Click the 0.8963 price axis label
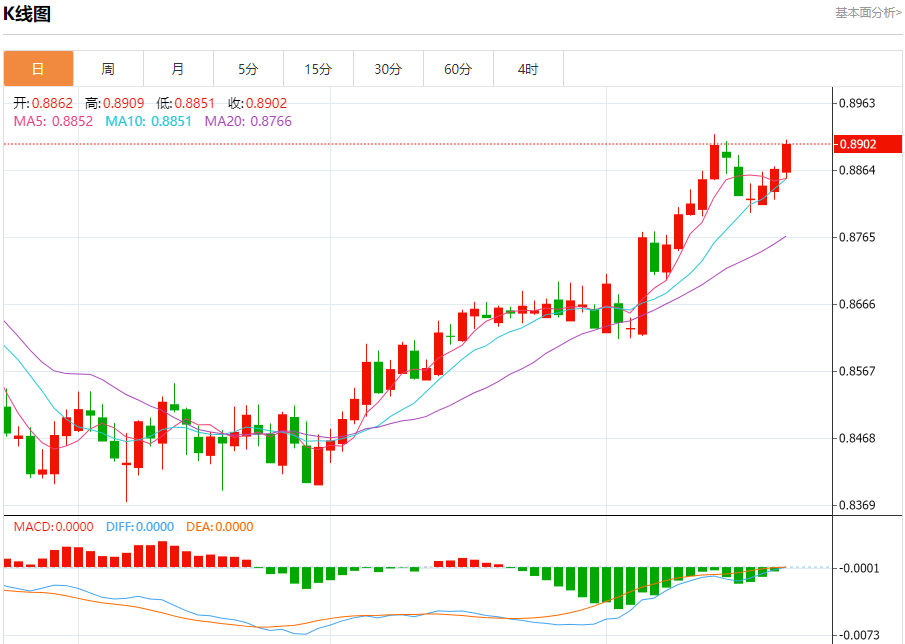Screen dimensions: 905x644 [857, 103]
